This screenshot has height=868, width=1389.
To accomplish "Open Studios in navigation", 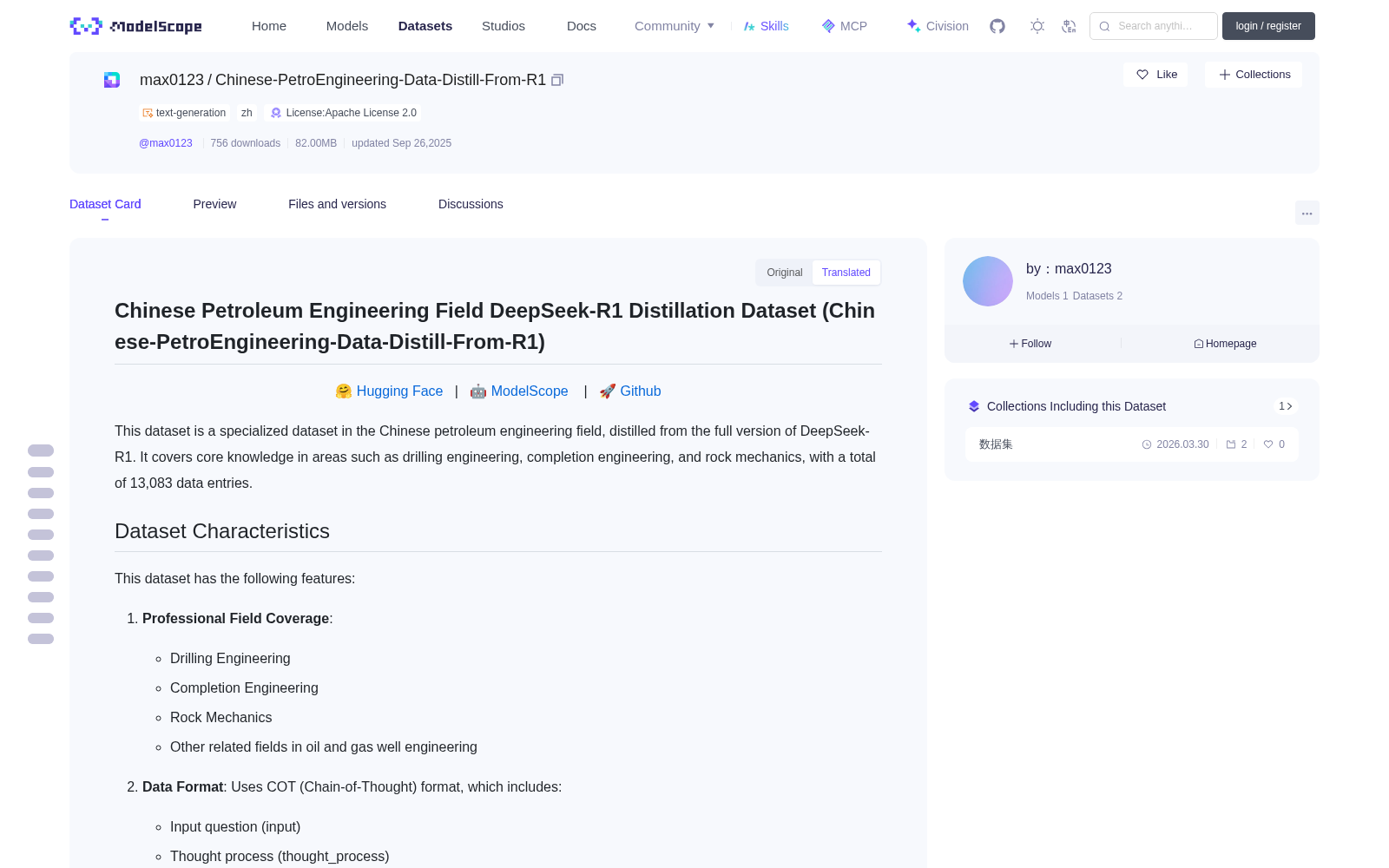I will (x=504, y=26).
